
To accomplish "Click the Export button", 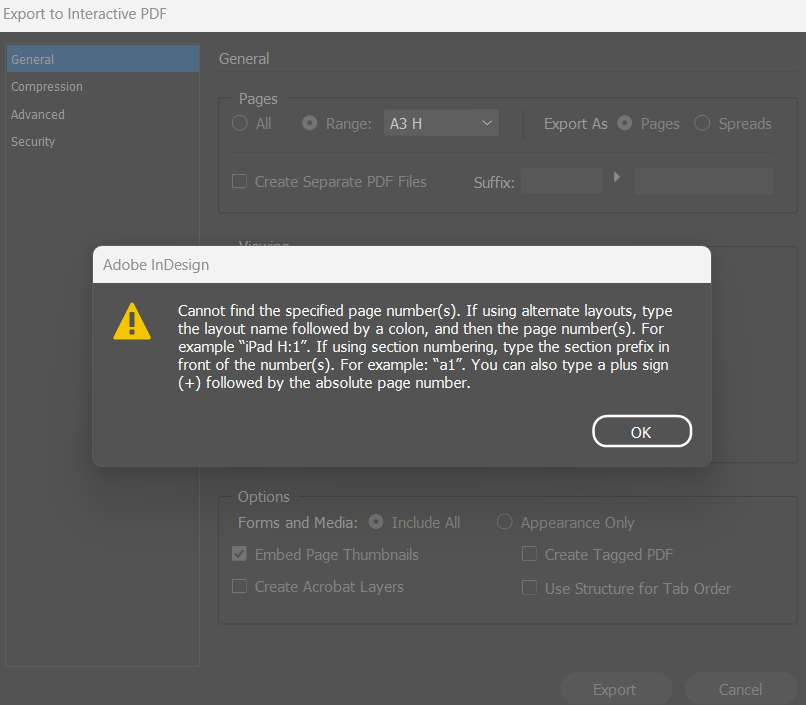I will pos(616,689).
